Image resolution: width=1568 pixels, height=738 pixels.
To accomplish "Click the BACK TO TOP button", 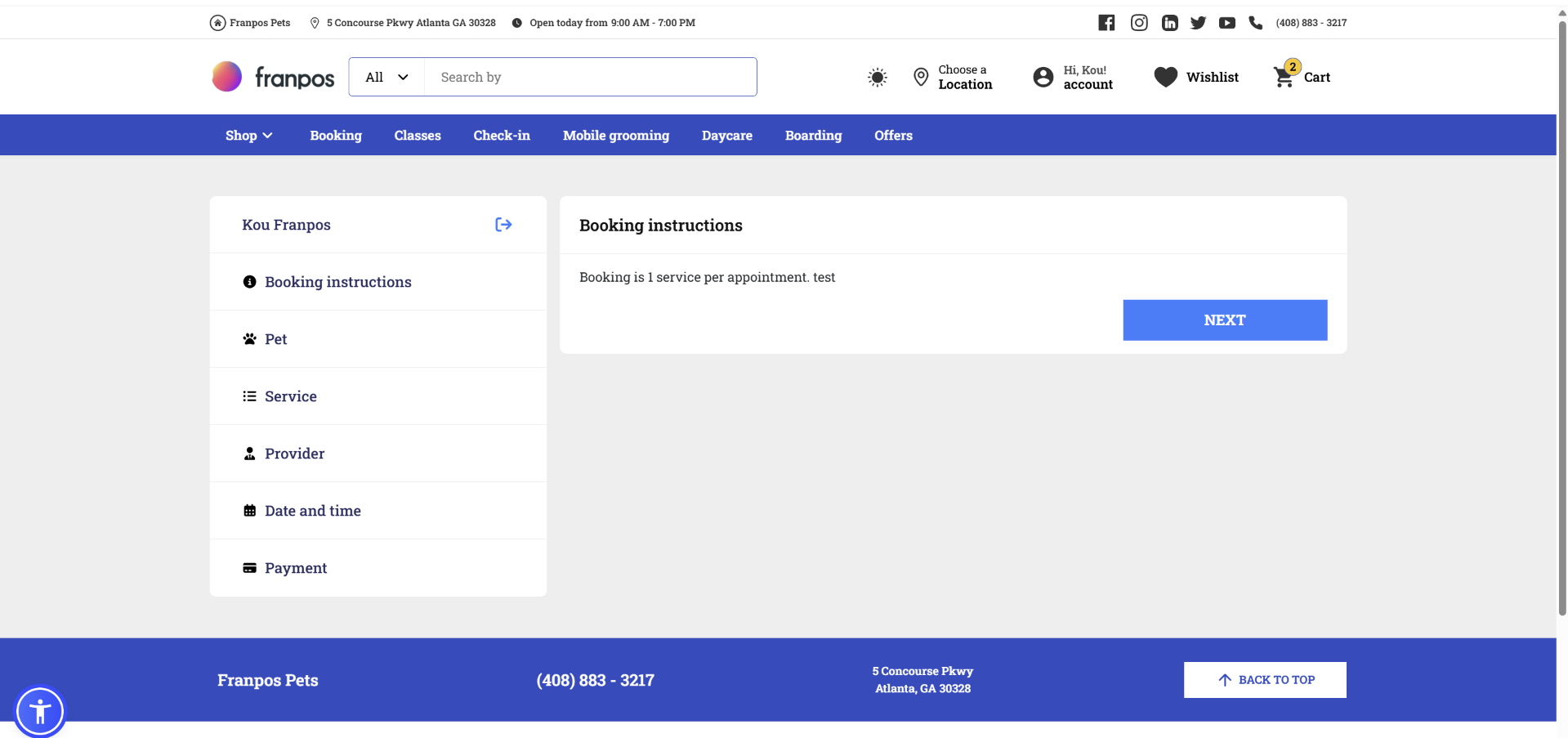I will [1264, 680].
